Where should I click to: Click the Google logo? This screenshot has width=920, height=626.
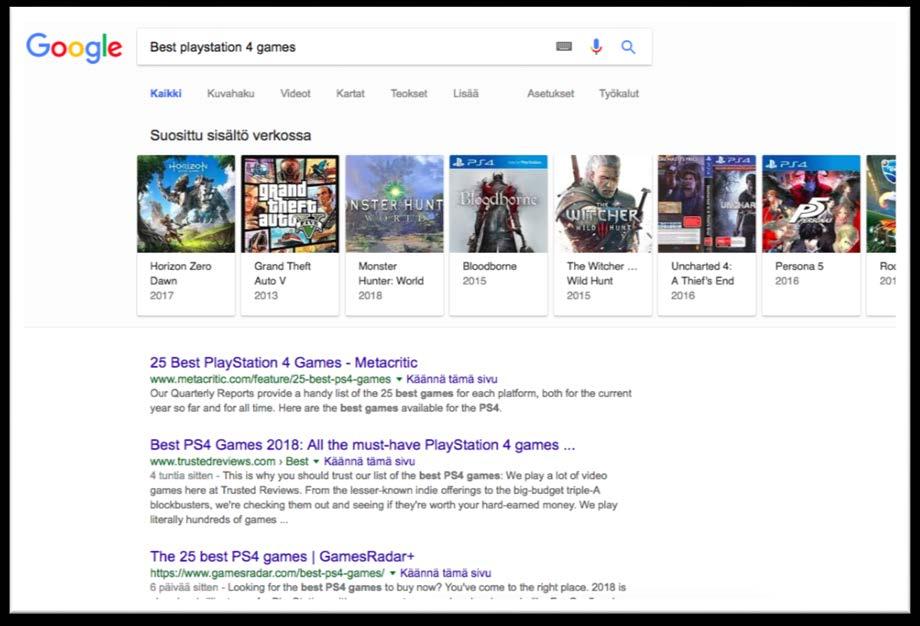74,47
